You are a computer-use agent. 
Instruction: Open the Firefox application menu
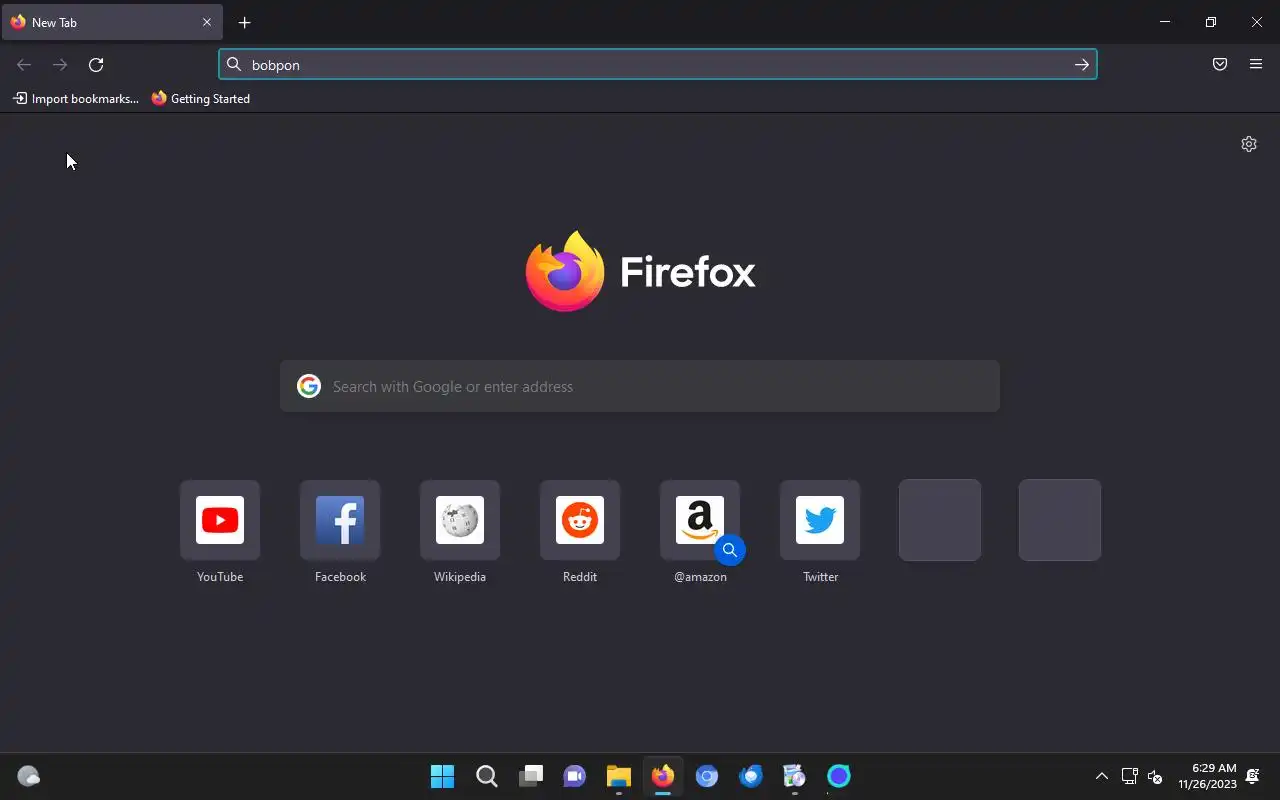[1256, 65]
